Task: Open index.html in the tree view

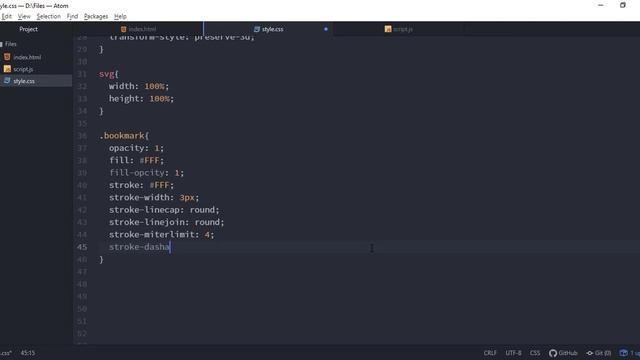Action: click(27, 57)
